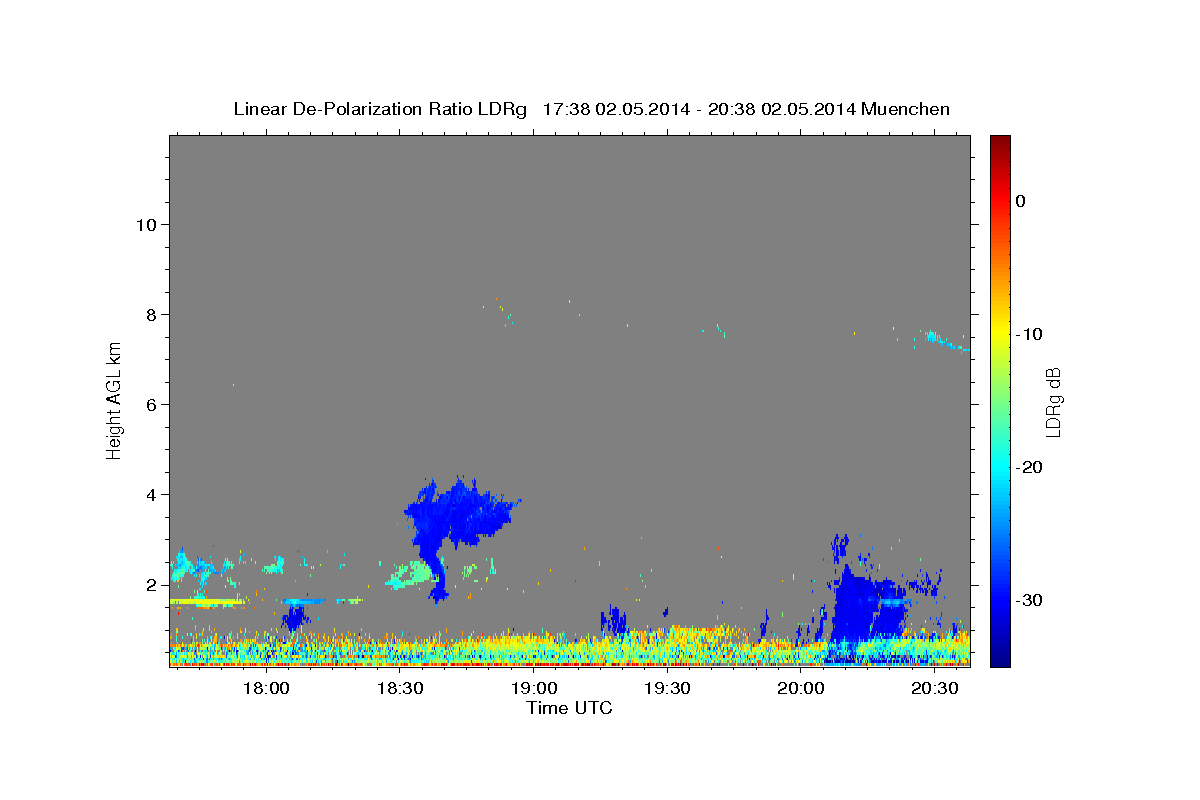Click the 'Time UTC' axis label

pyautogui.click(x=569, y=708)
